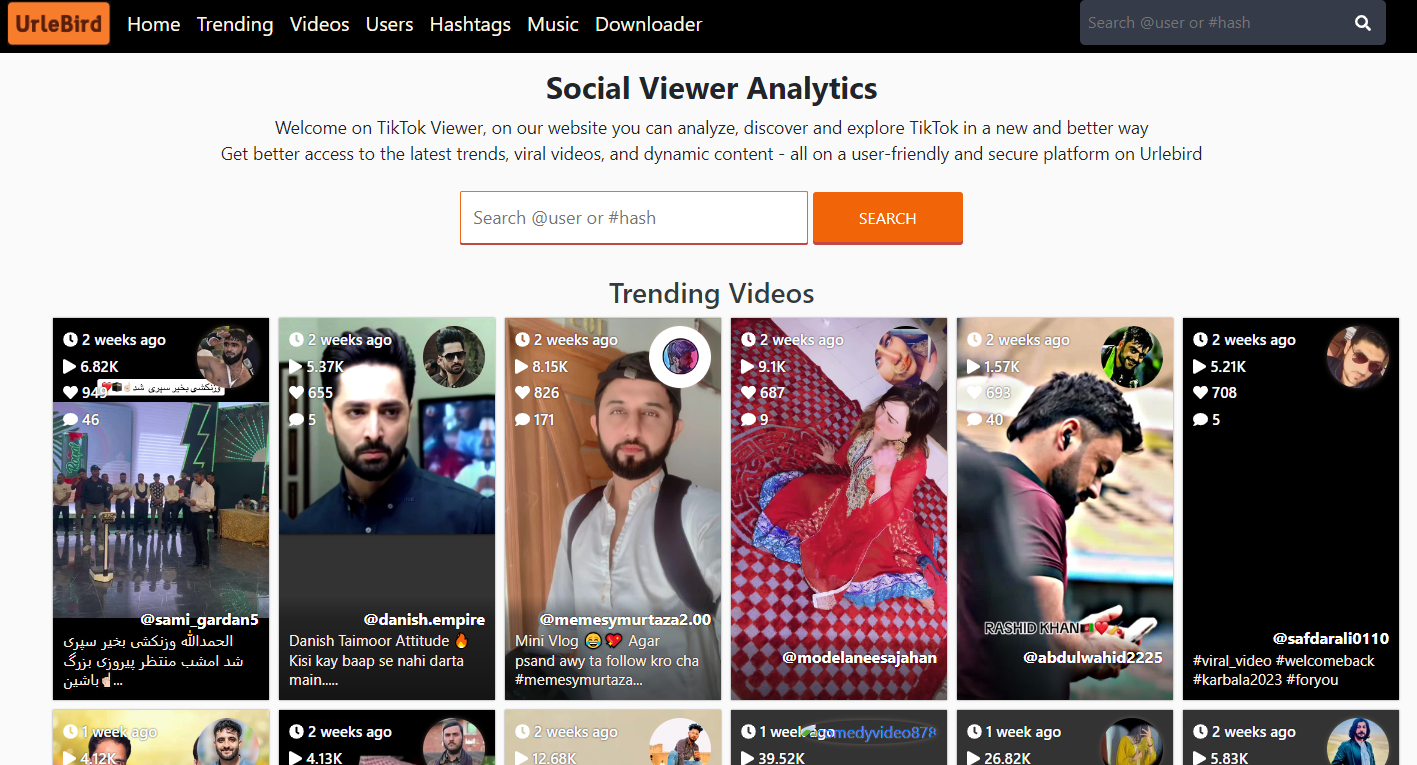
Task: Open the safdarali0110 black video card
Action: tap(1291, 509)
